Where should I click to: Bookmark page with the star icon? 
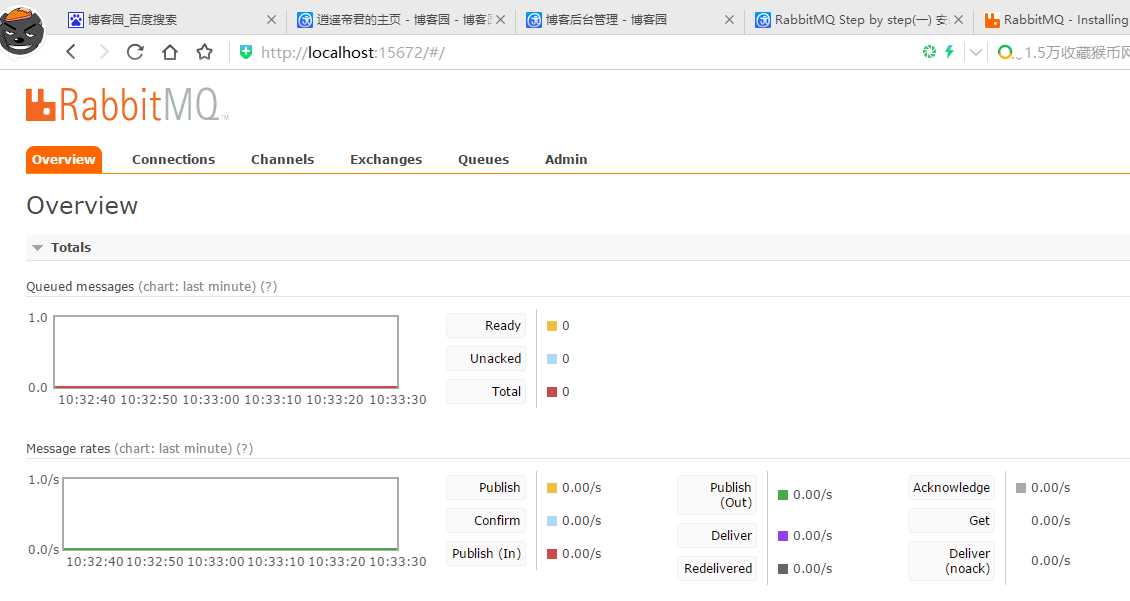[x=205, y=52]
